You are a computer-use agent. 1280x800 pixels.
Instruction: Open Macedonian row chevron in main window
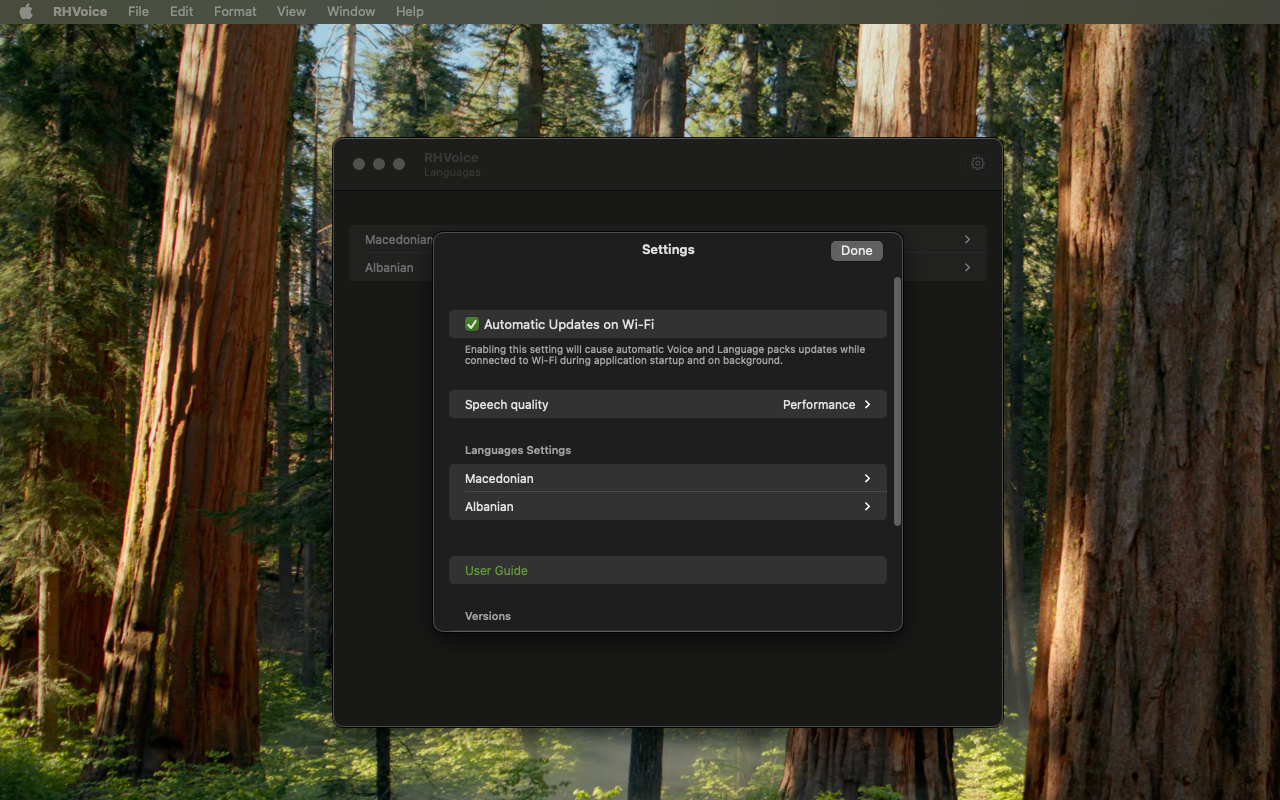tap(967, 239)
